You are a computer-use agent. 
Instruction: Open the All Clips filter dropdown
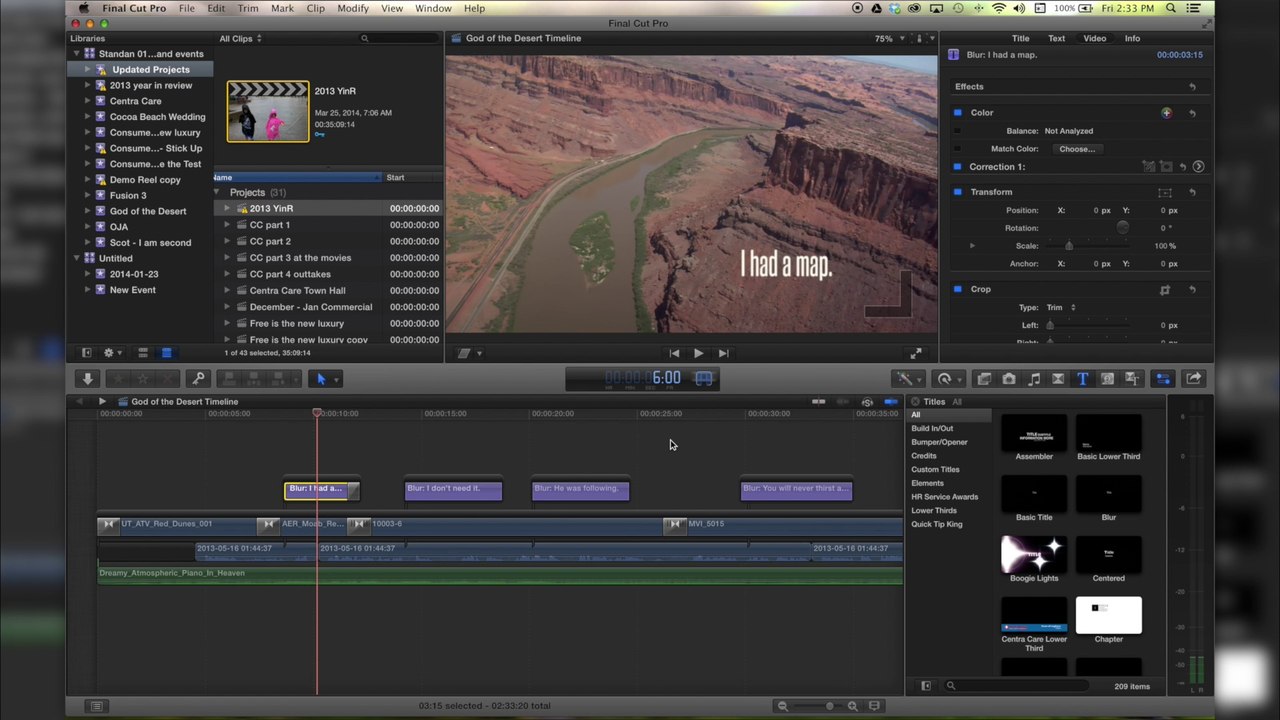coord(241,39)
